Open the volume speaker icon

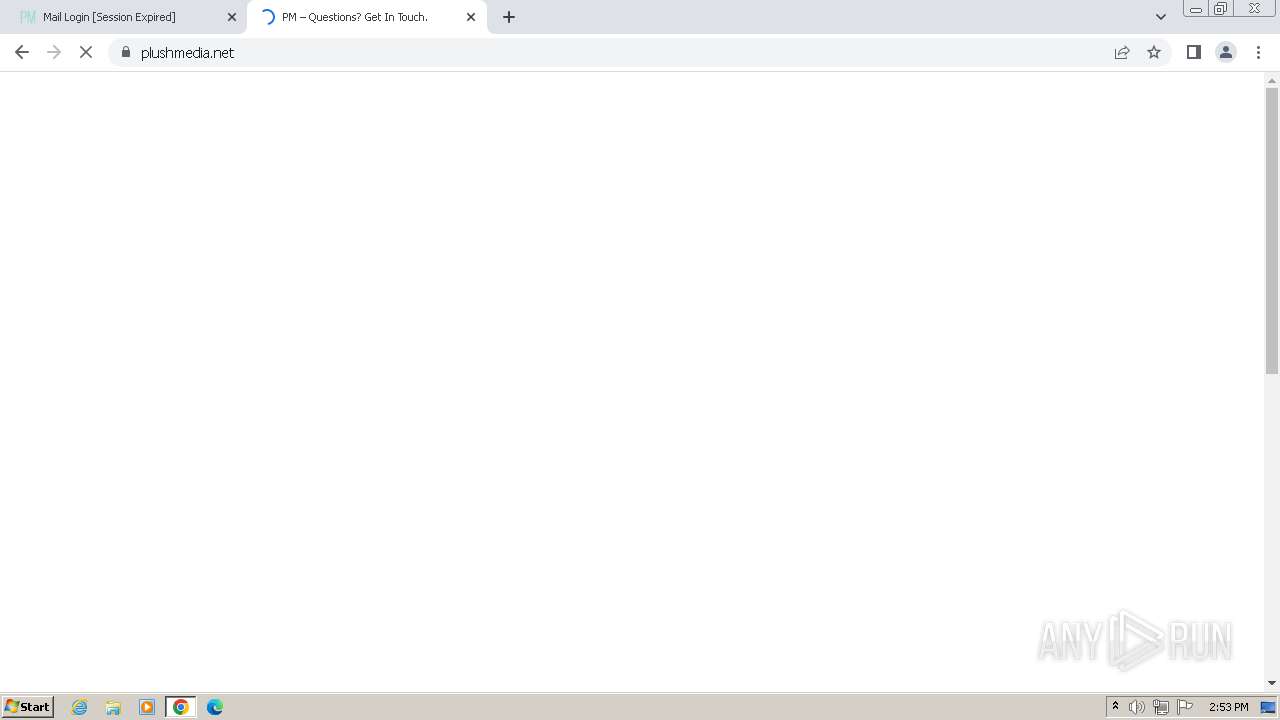tap(1137, 707)
